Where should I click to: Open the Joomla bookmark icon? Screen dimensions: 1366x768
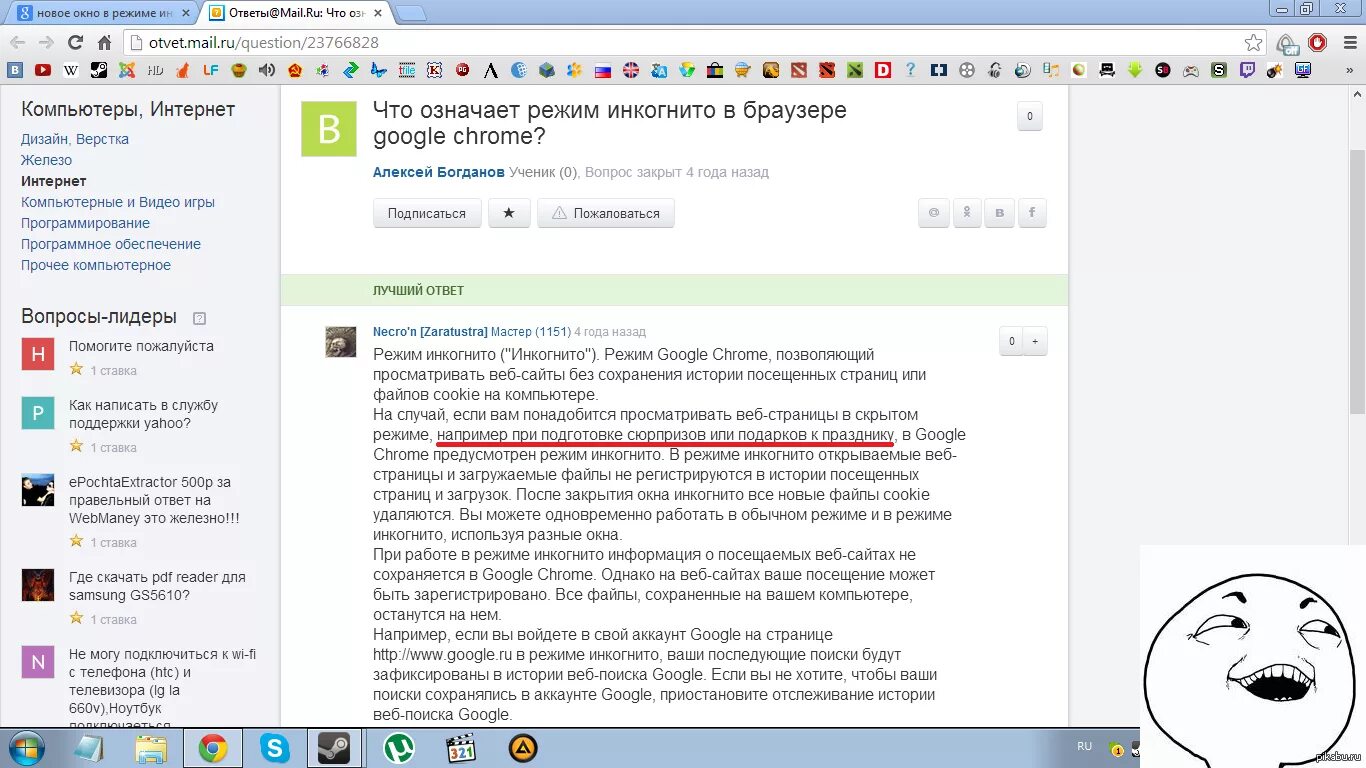point(127,70)
